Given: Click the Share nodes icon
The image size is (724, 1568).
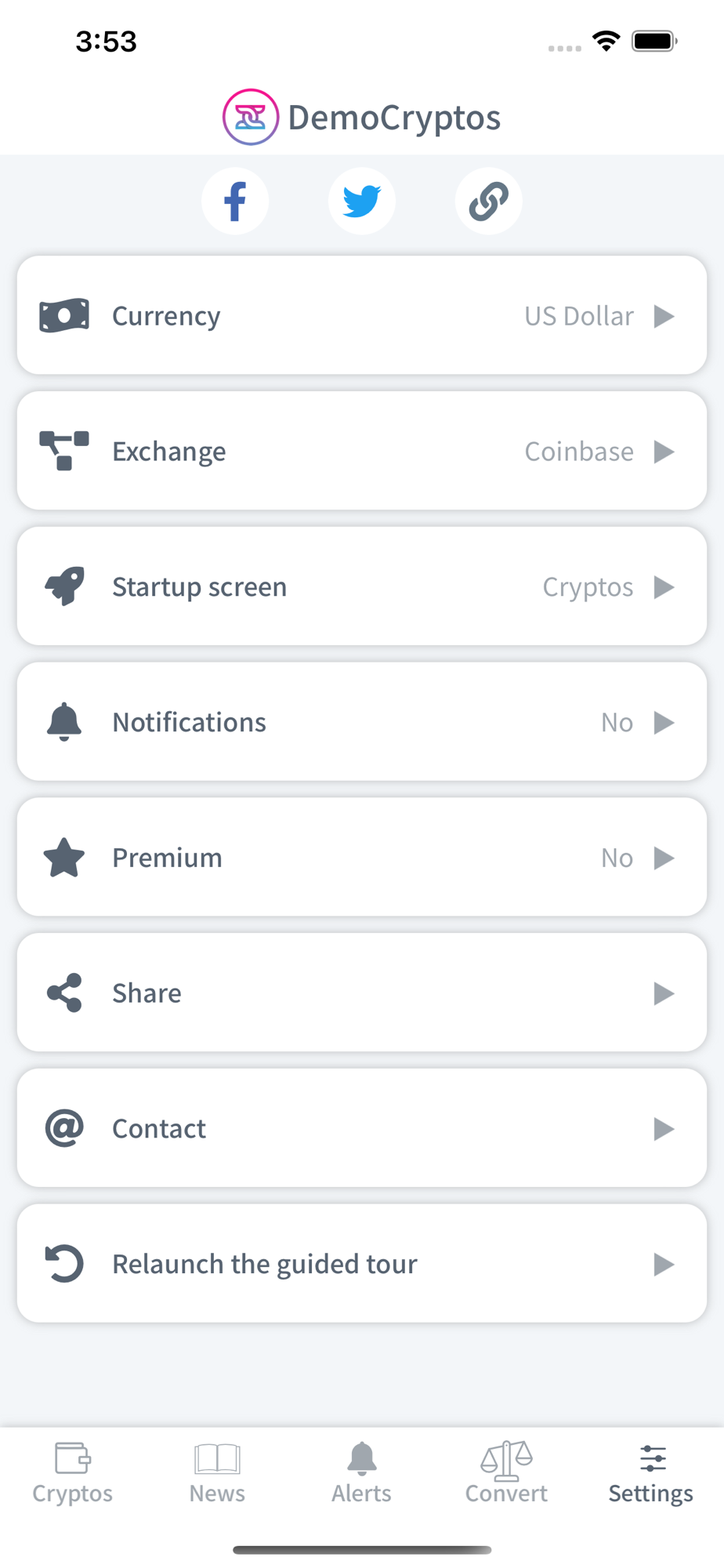Looking at the screenshot, I should click(64, 993).
